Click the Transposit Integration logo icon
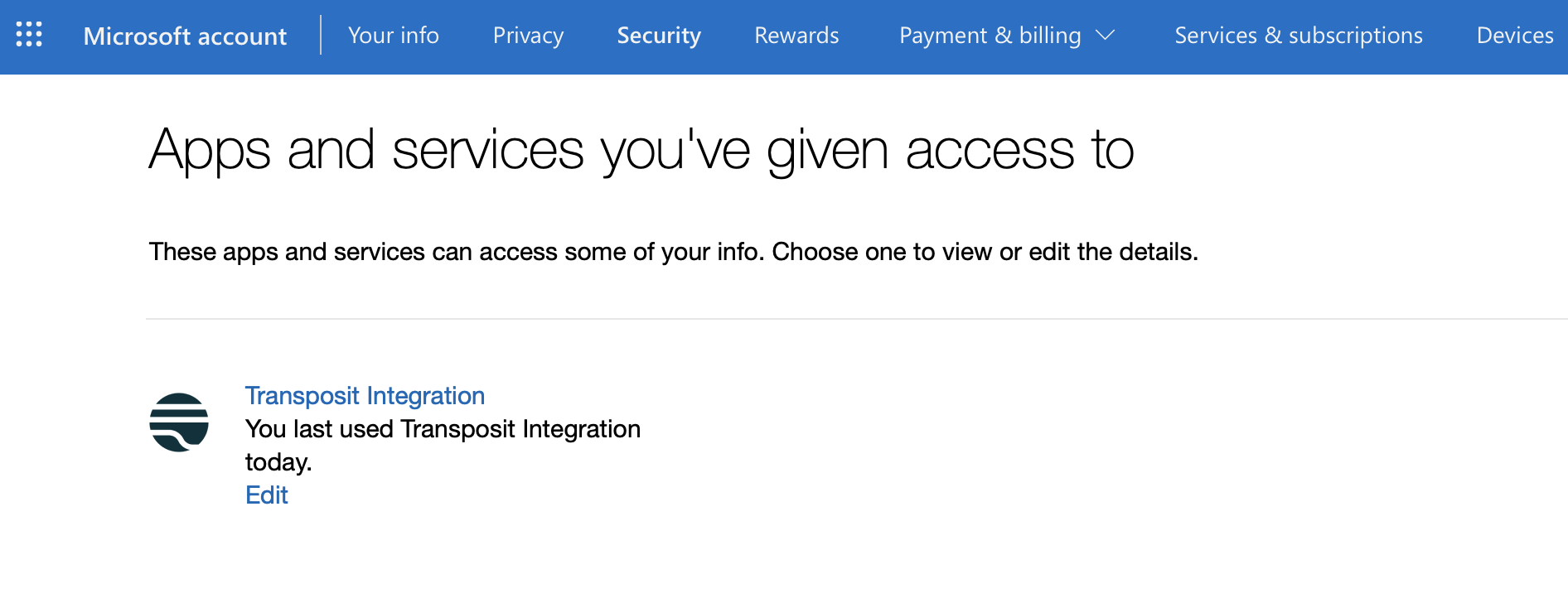1568x608 pixels. point(179,422)
